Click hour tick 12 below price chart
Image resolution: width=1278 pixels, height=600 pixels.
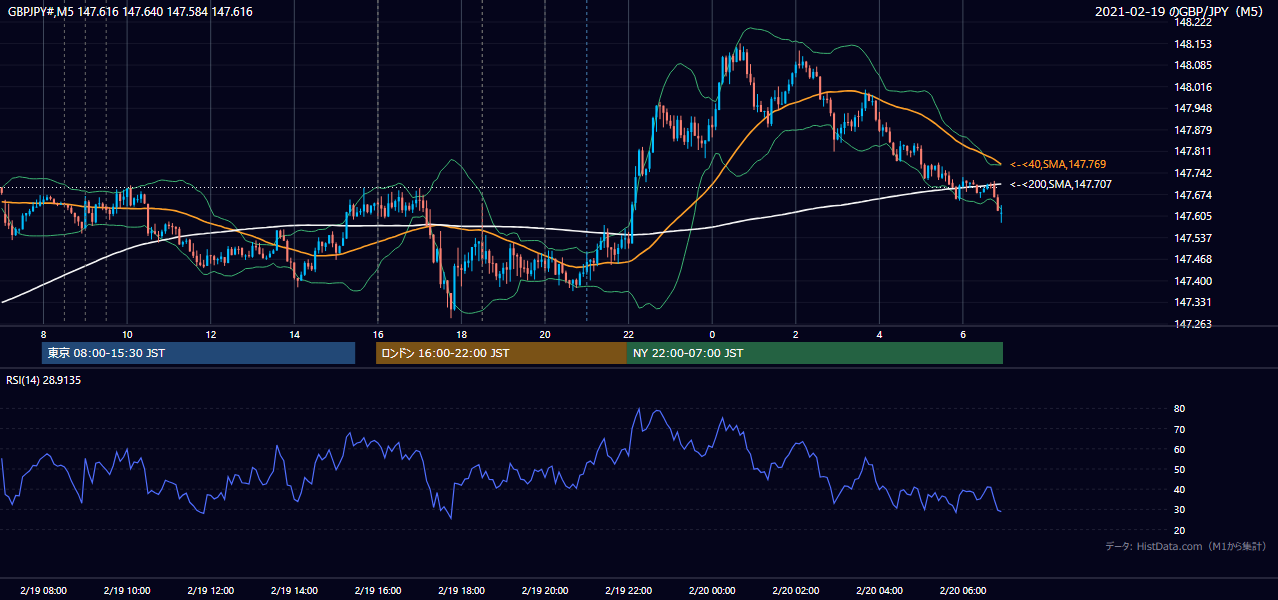[210, 334]
